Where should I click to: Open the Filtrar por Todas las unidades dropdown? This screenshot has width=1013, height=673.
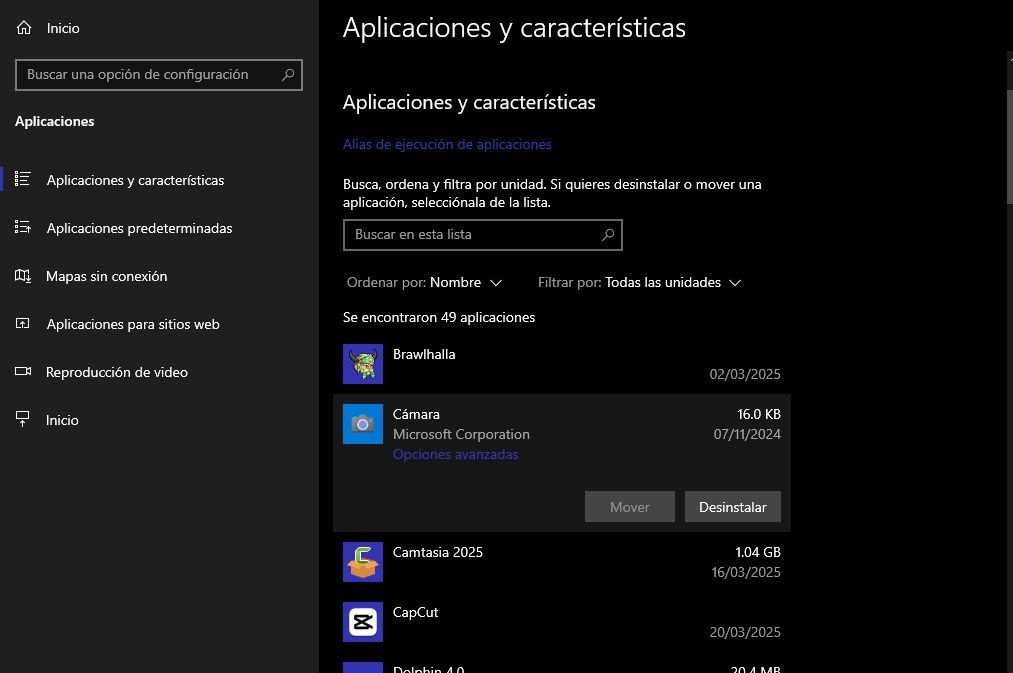tap(640, 282)
